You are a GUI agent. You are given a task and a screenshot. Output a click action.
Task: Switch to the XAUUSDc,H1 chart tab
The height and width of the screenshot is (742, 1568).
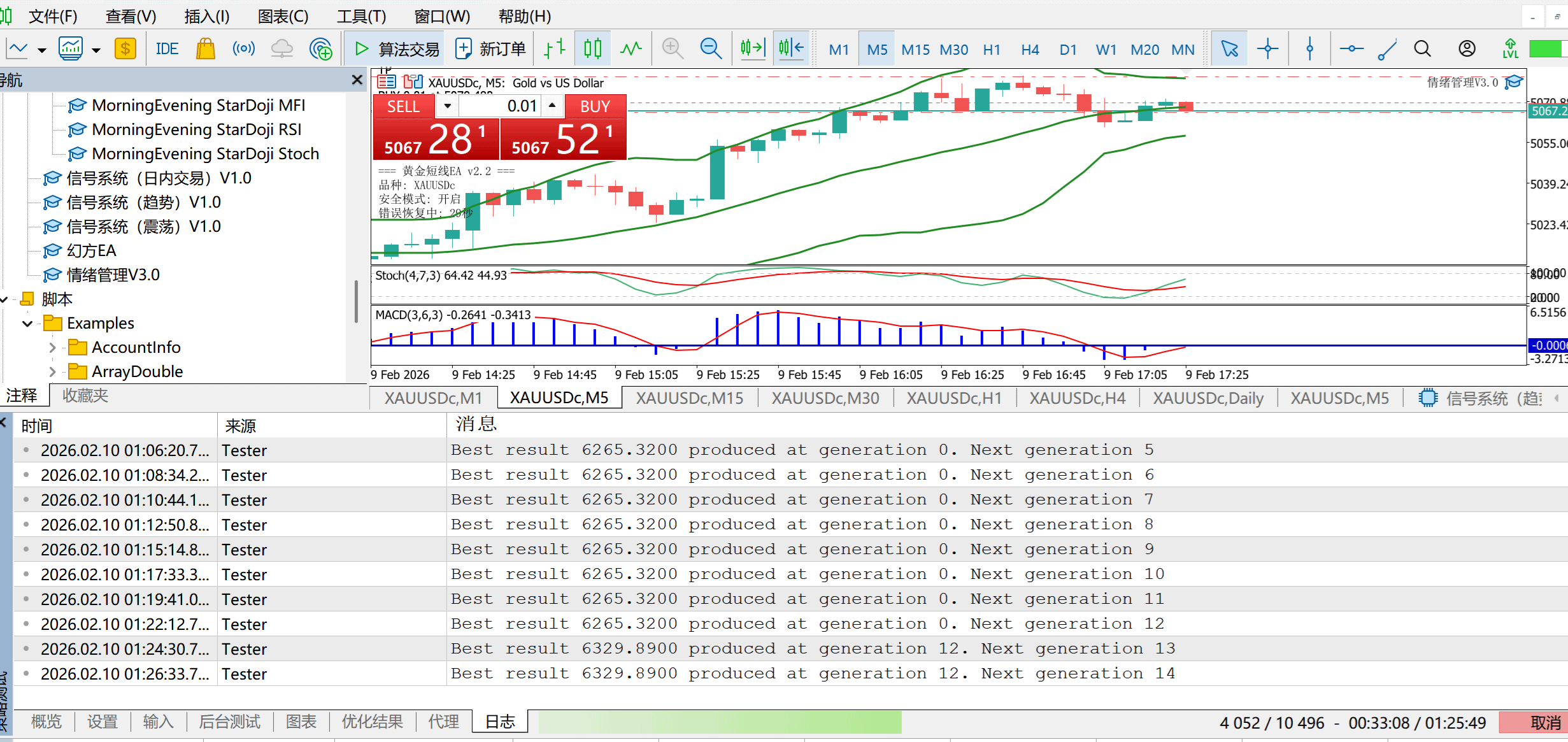click(x=953, y=398)
